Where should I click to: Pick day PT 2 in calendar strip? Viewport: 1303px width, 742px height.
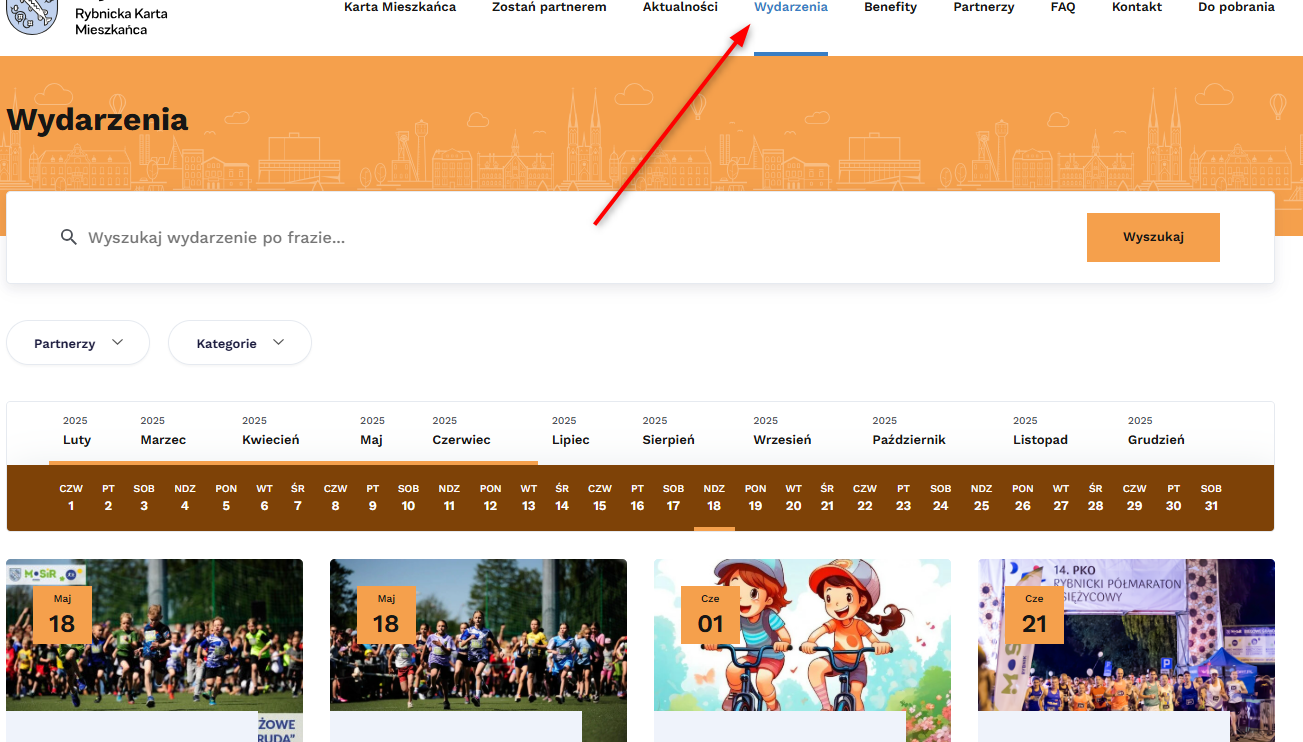[108, 497]
